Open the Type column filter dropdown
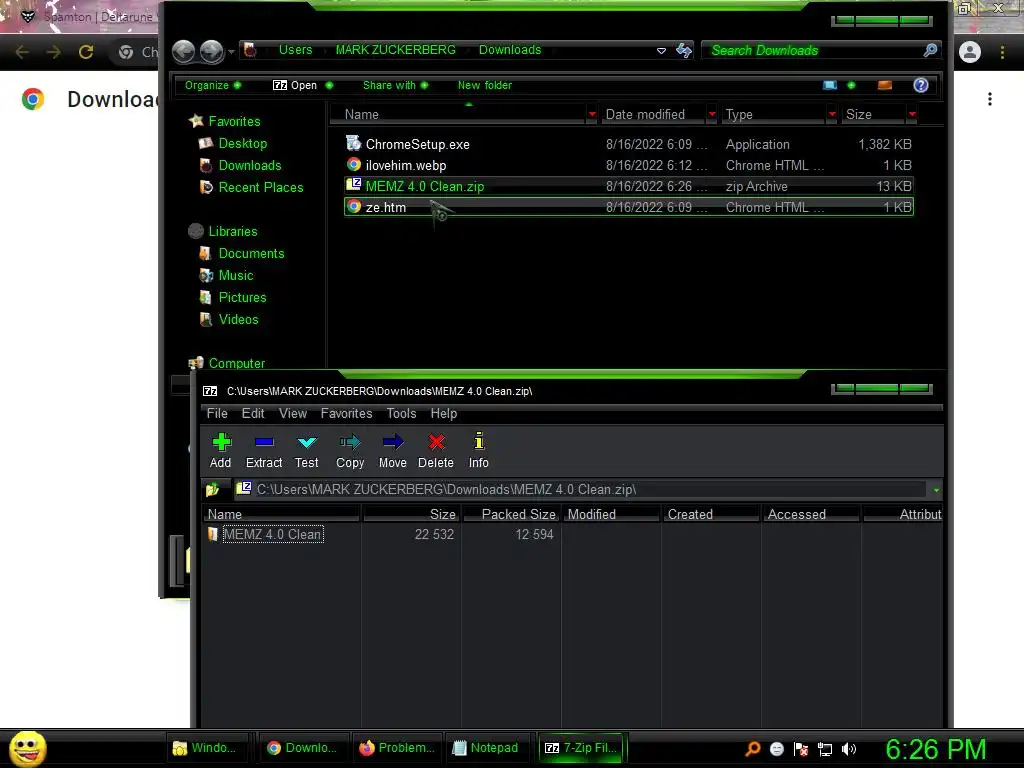 pos(832,114)
